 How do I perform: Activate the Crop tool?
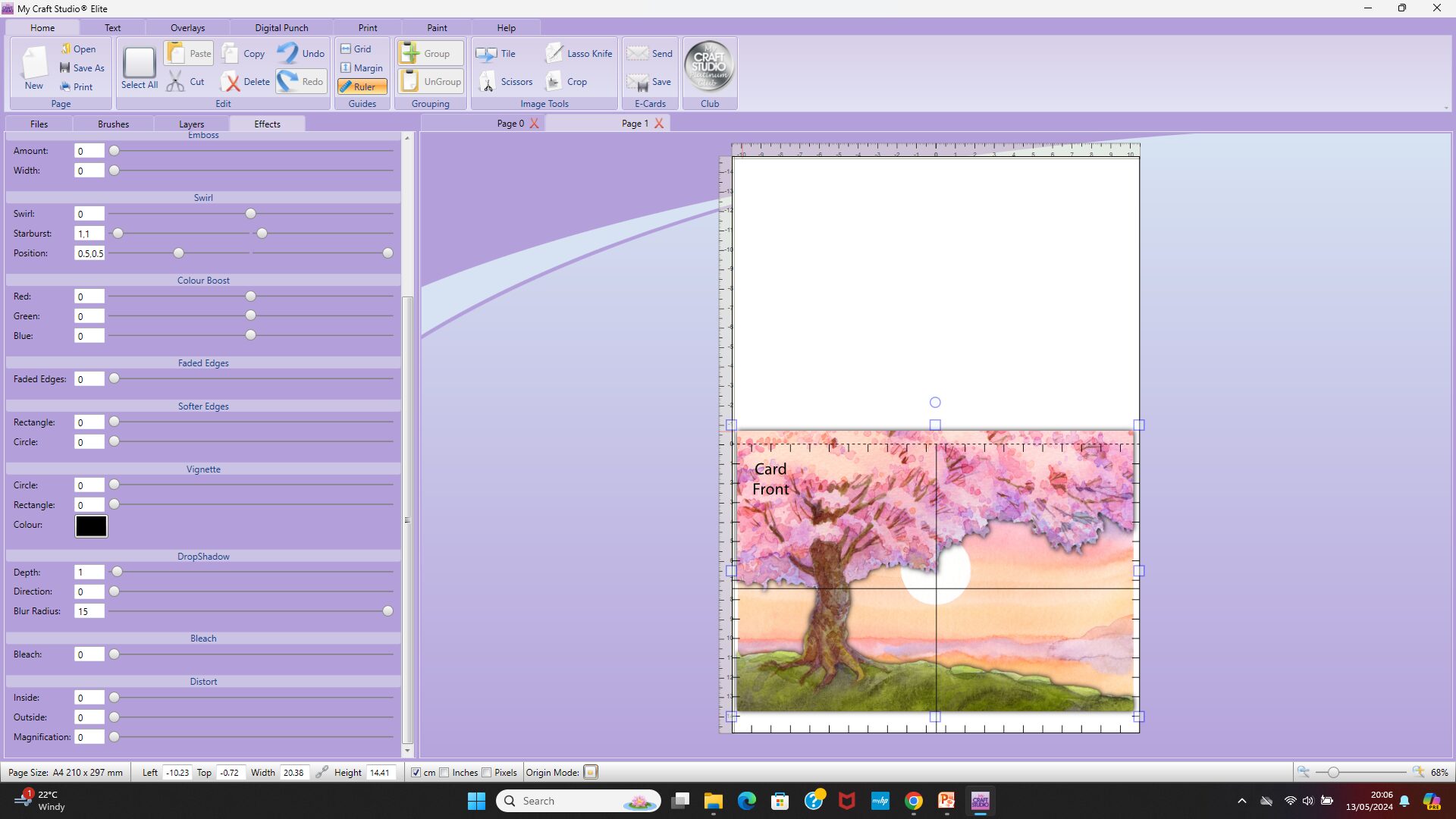click(566, 82)
